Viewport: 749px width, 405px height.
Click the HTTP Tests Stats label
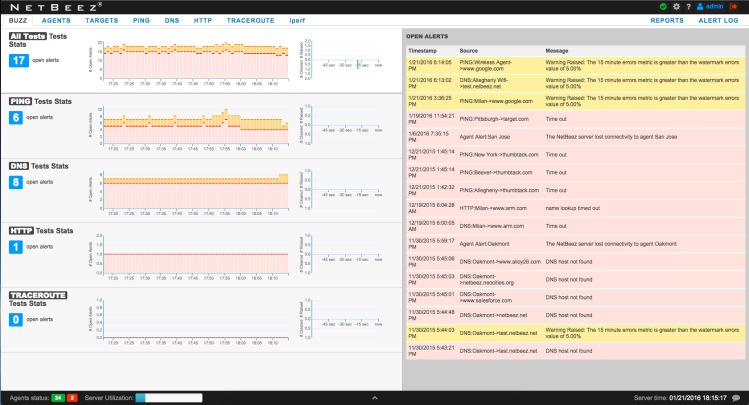(41, 231)
